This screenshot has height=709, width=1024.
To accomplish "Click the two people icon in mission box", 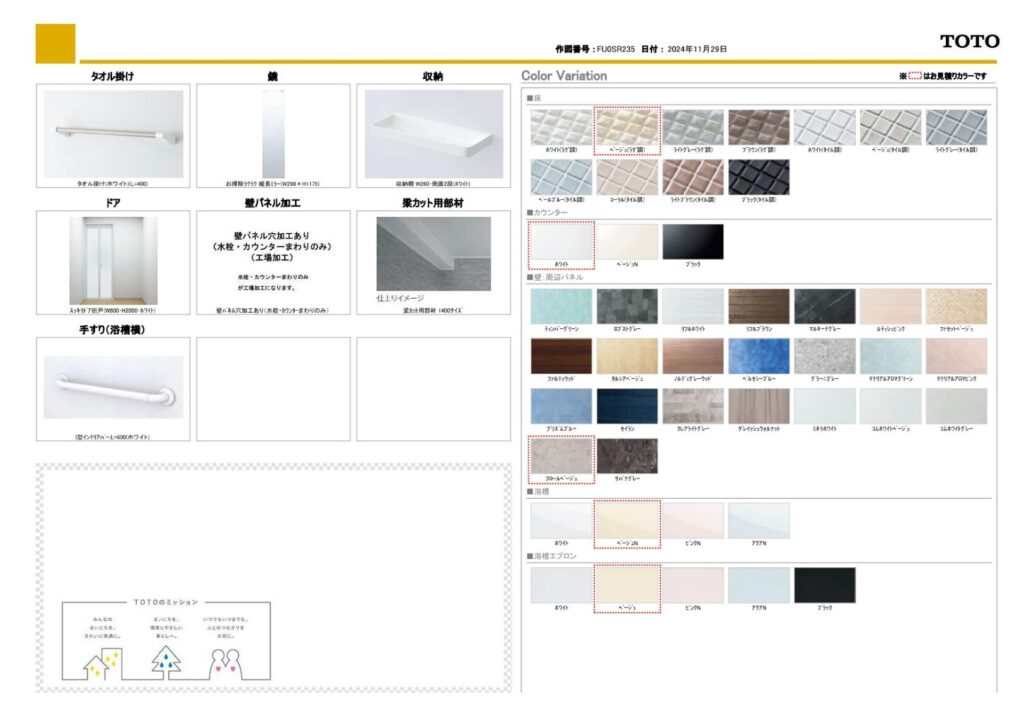I will click(x=227, y=661).
